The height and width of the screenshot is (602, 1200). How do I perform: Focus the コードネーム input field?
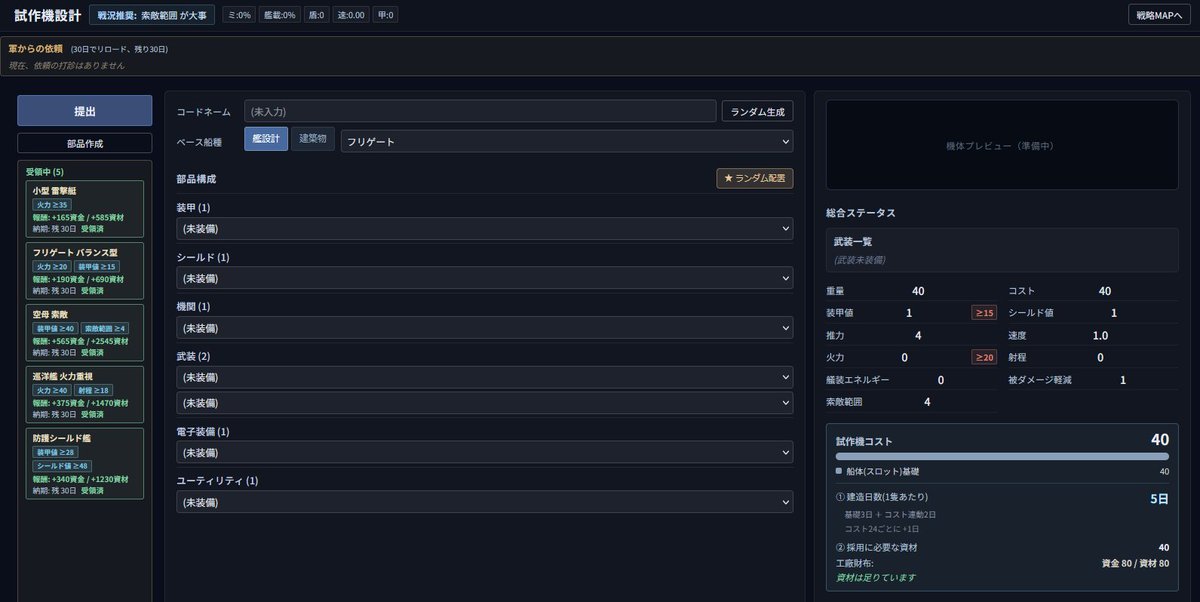pyautogui.click(x=480, y=111)
